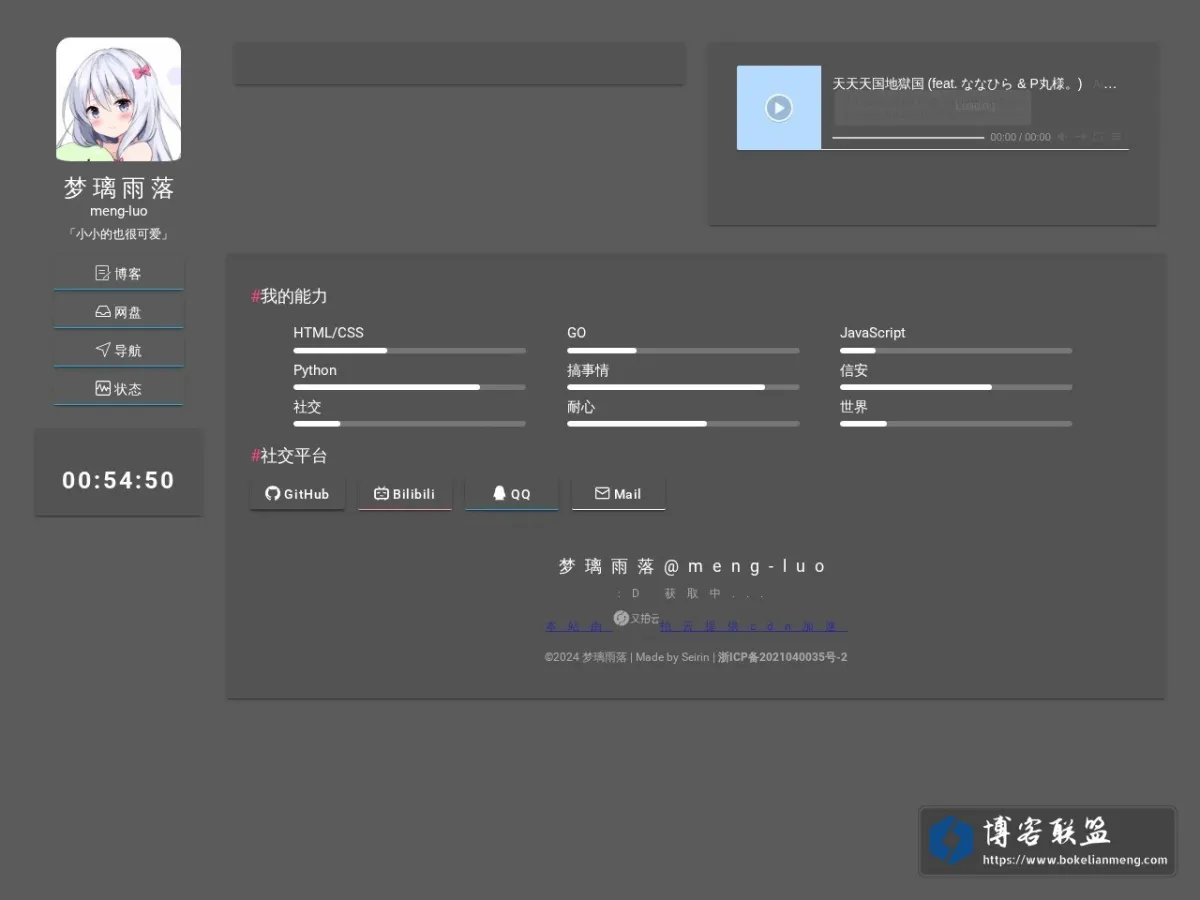Open the 博客 blog menu item

(x=119, y=273)
